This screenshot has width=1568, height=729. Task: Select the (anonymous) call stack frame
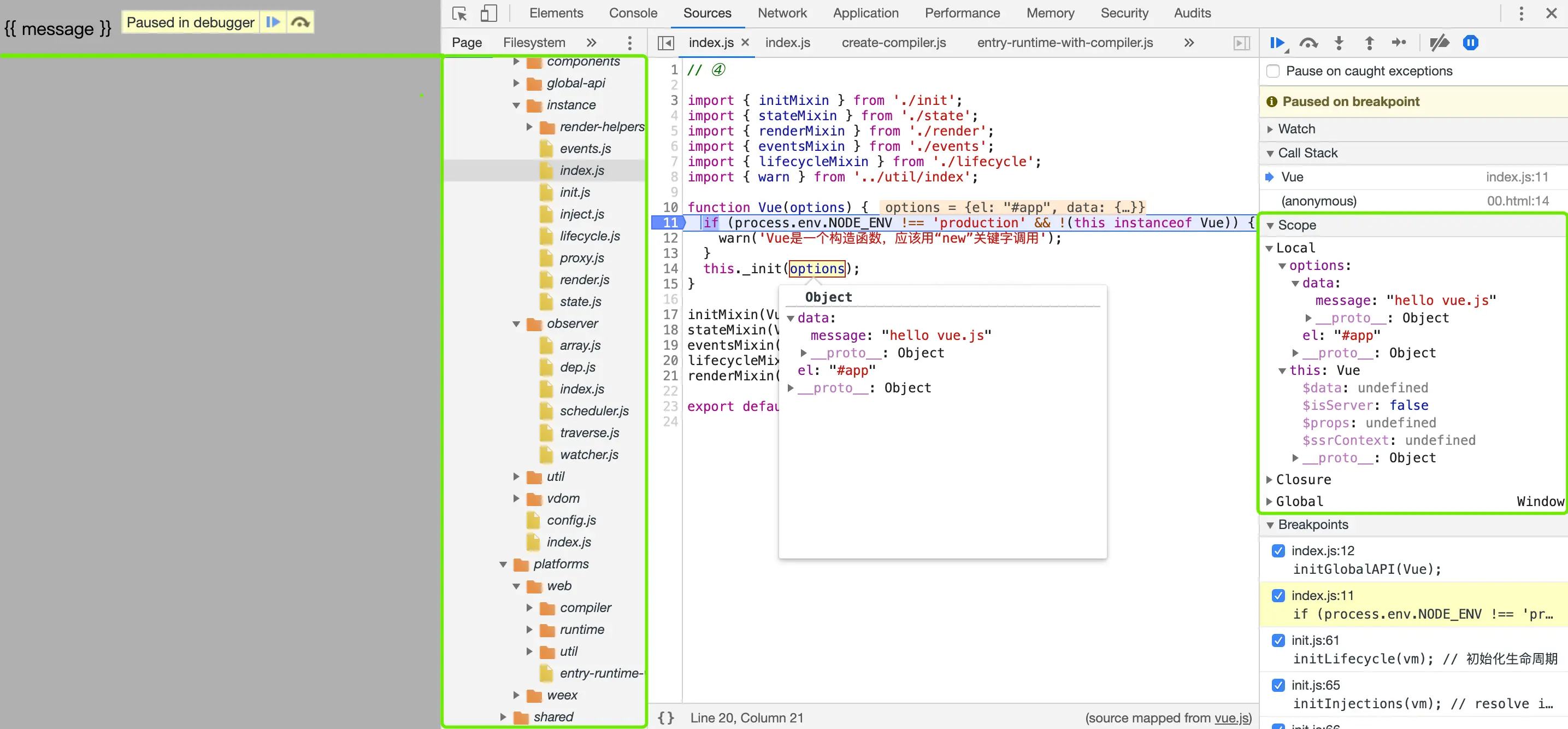click(x=1318, y=201)
